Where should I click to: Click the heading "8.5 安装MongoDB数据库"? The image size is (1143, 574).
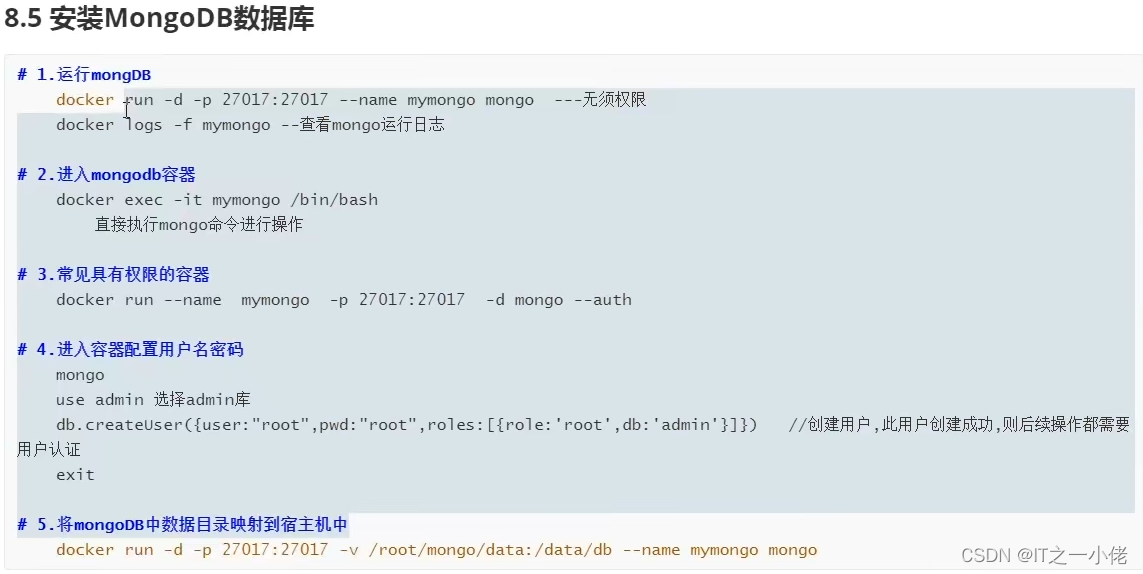[x=160, y=19]
